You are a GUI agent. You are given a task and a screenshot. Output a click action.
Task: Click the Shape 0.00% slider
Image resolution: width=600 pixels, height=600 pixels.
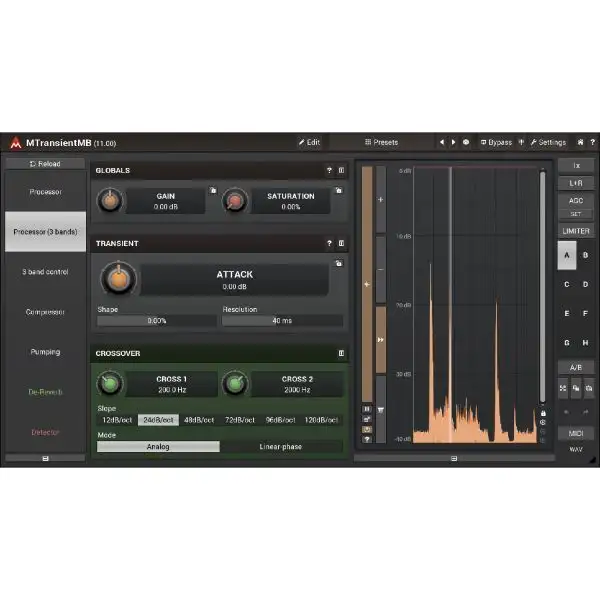157,321
